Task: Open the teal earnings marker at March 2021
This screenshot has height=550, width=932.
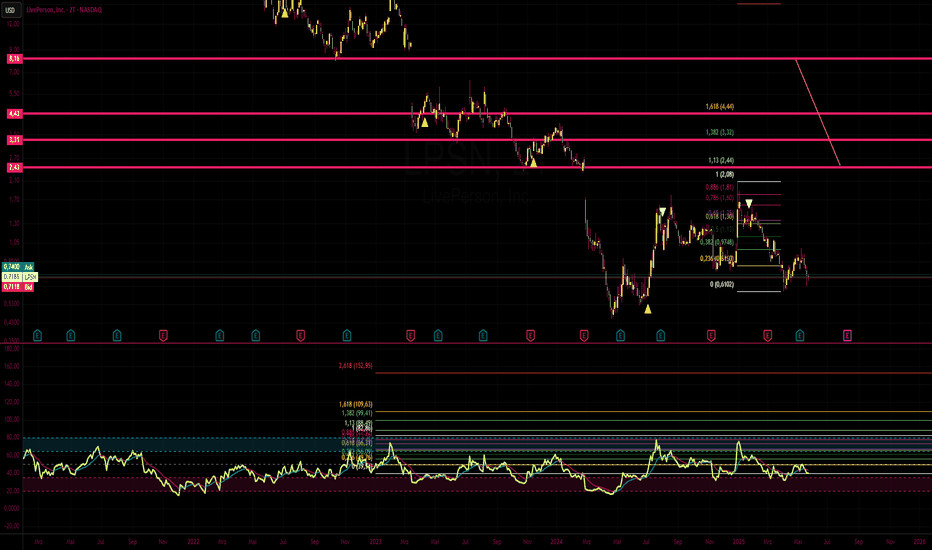Action: (37, 336)
